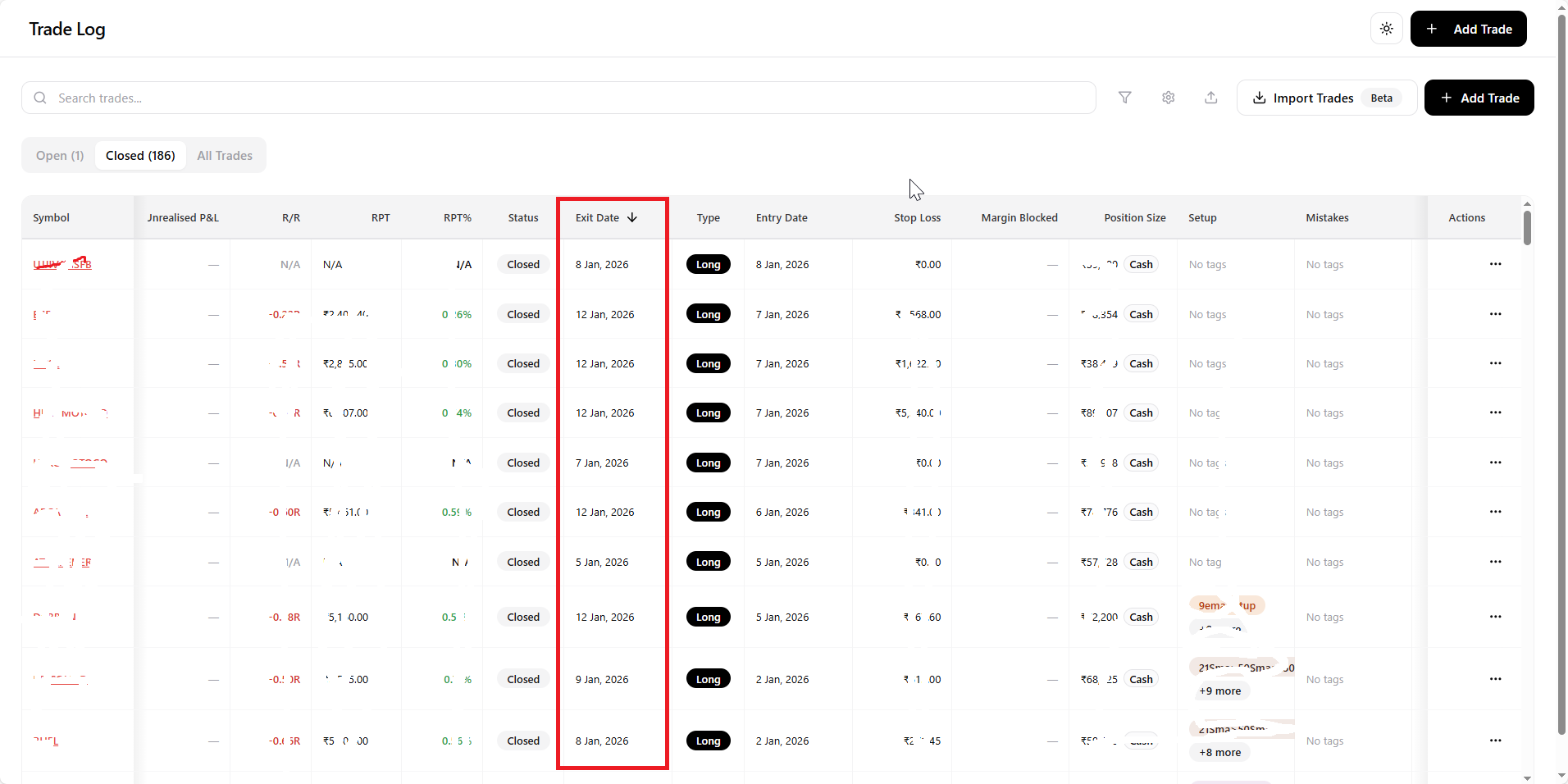Sort by the Entry Date column header

point(782,217)
